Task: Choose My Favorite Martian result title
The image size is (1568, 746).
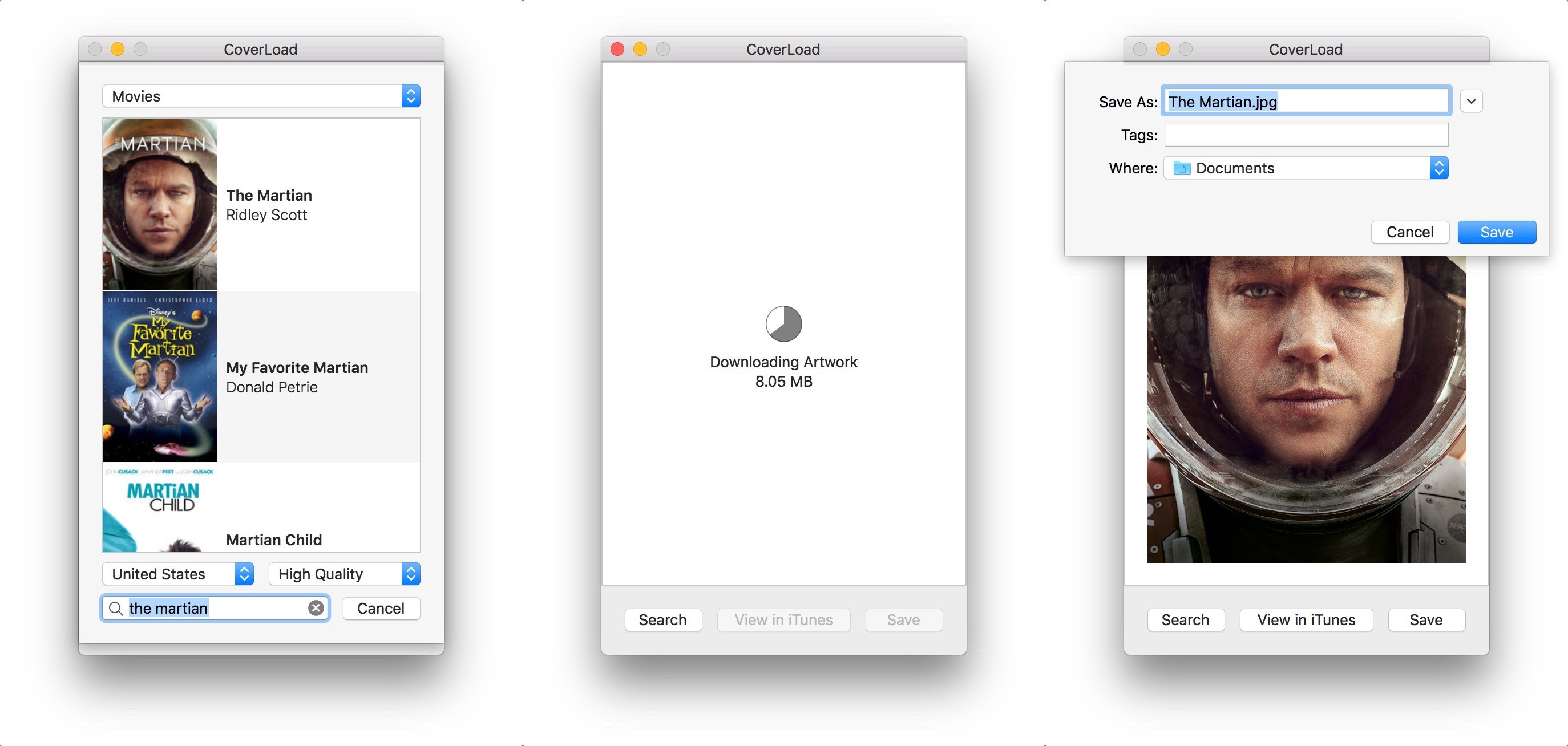Action: pyautogui.click(x=297, y=367)
